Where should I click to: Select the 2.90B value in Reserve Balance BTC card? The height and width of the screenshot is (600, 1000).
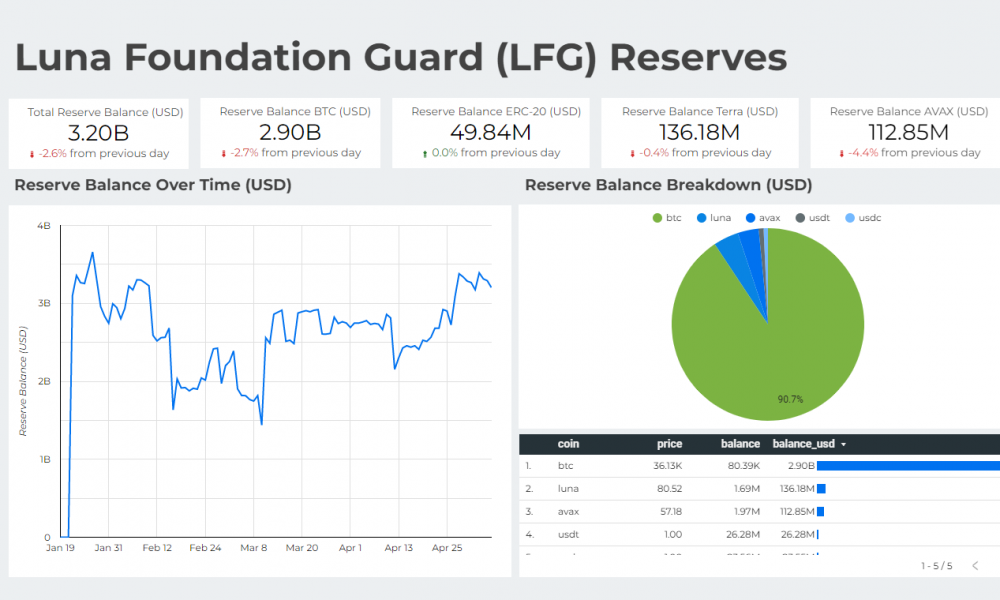290,133
